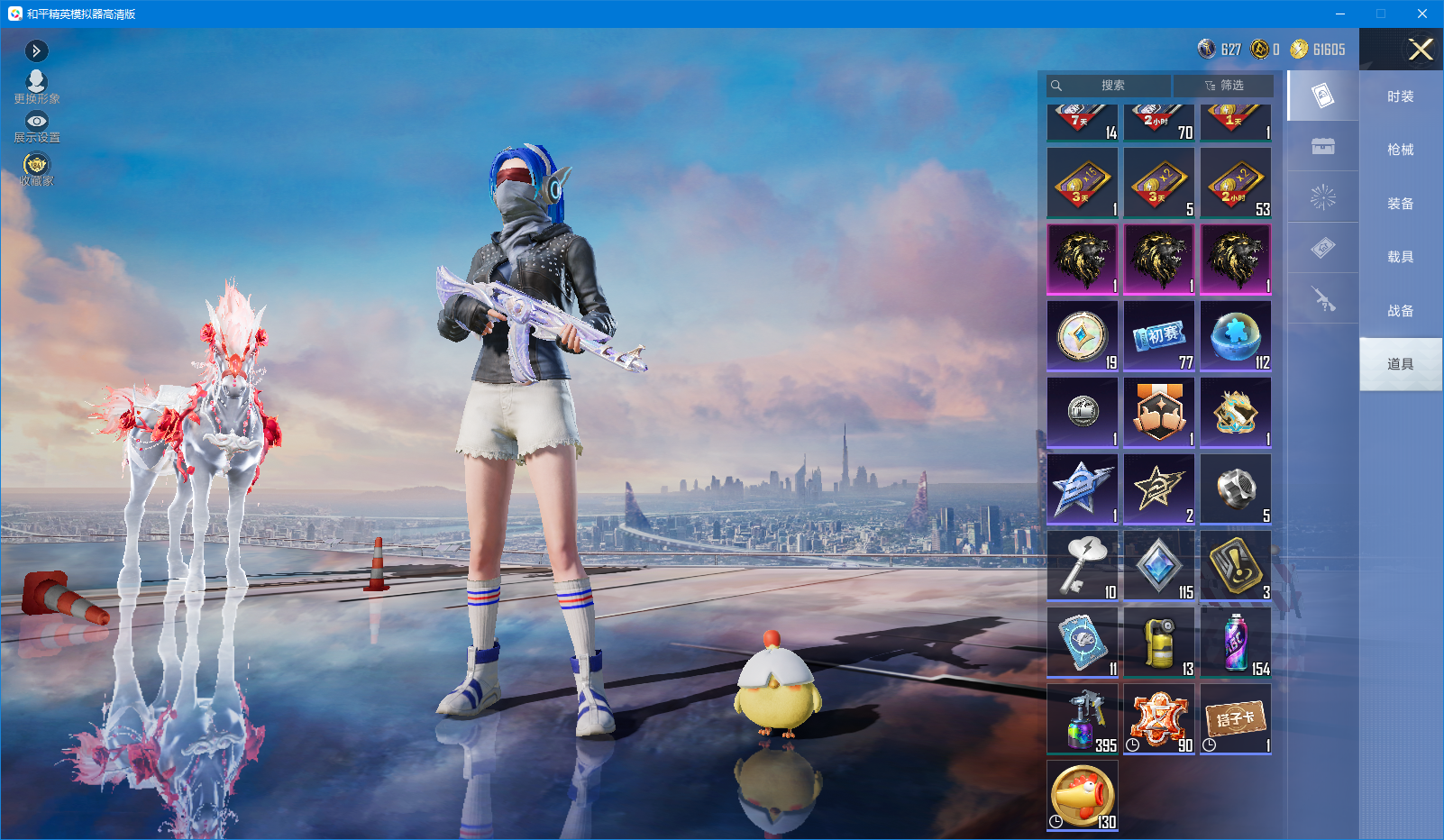Select the yellow gas canister item with count 13
Image resolution: width=1444 pixels, height=840 pixels.
click(x=1159, y=643)
